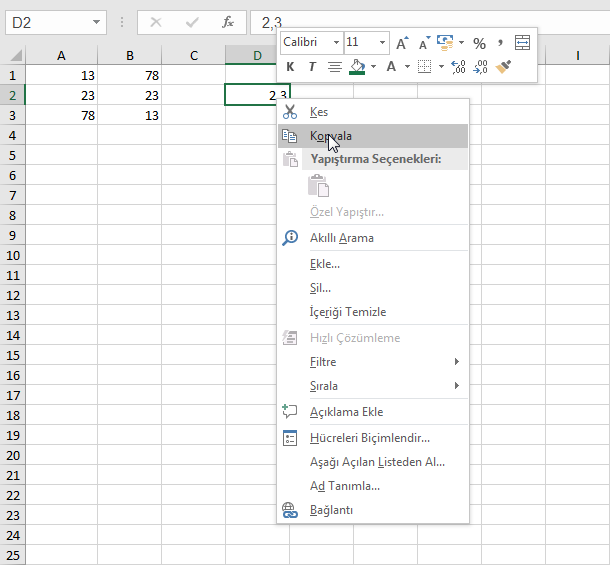Open the Calibri font name dropdown
610x565 pixels.
tap(337, 42)
